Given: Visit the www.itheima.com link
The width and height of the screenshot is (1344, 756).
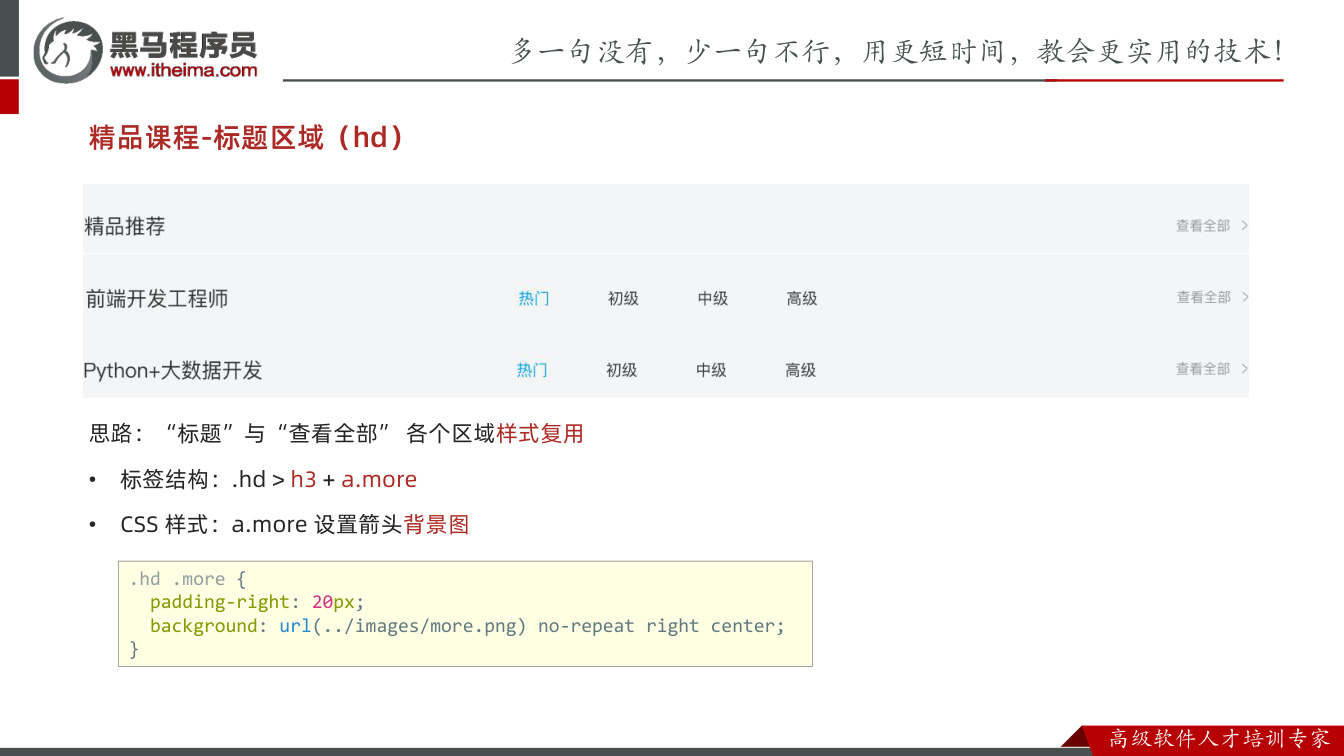Looking at the screenshot, I should click(184, 70).
